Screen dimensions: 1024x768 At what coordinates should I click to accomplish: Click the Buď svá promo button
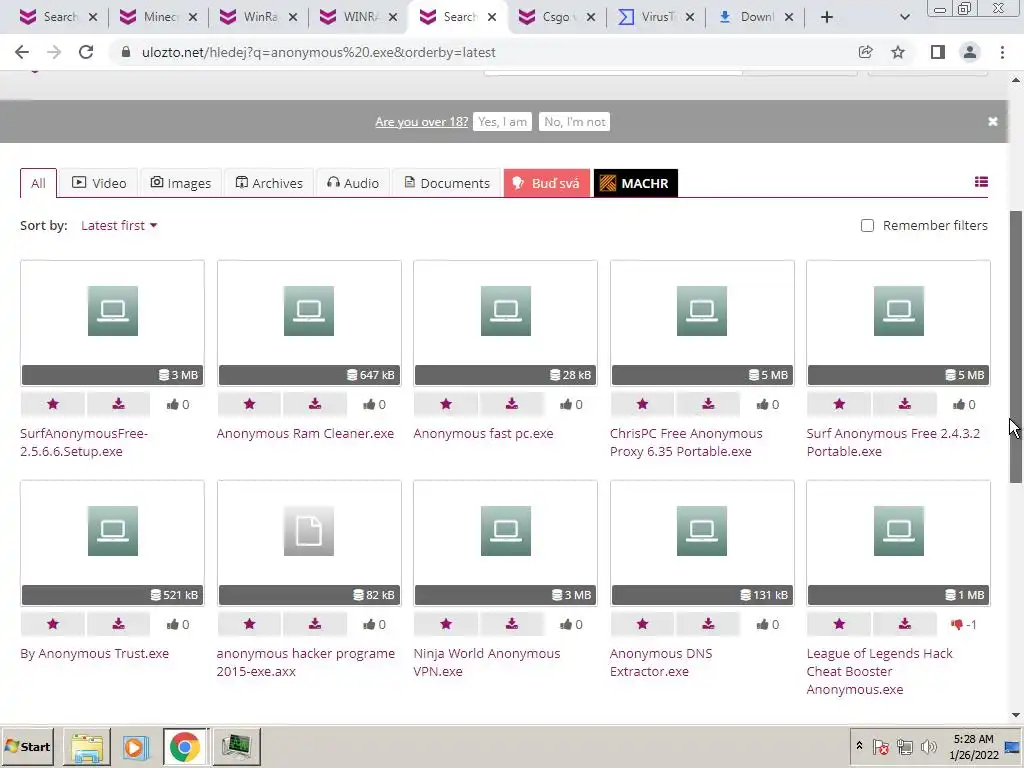click(x=547, y=183)
